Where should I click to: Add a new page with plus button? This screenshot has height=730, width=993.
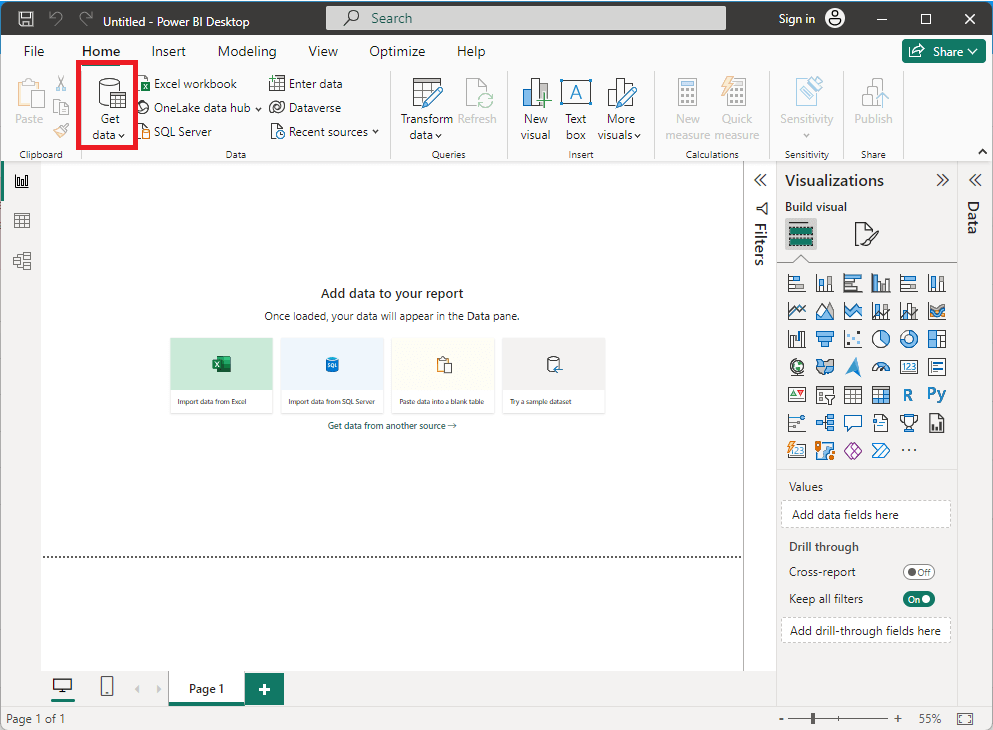pyautogui.click(x=264, y=689)
